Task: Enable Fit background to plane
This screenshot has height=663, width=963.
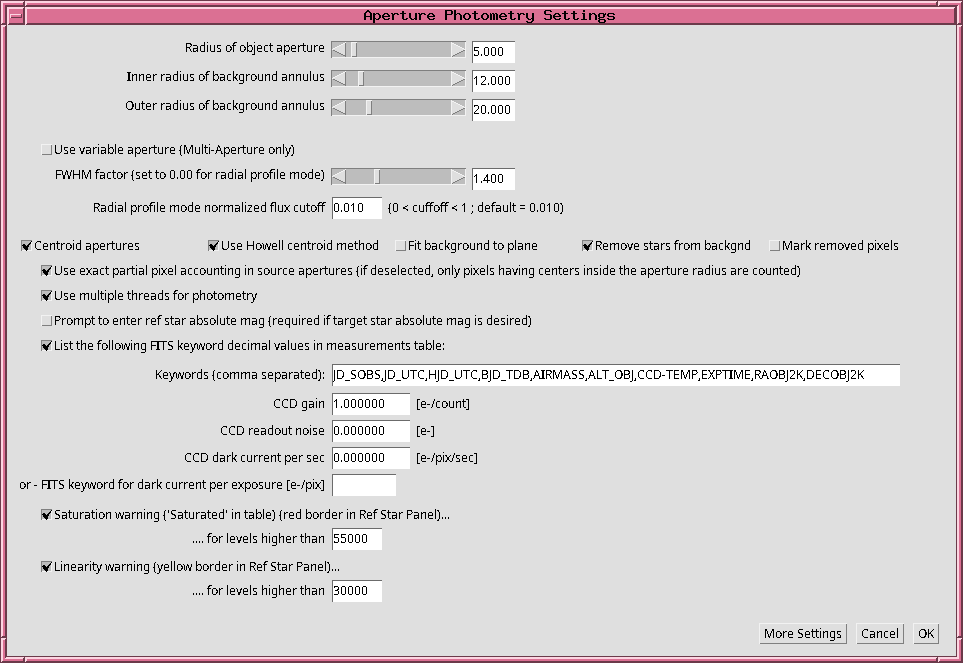Action: point(401,246)
